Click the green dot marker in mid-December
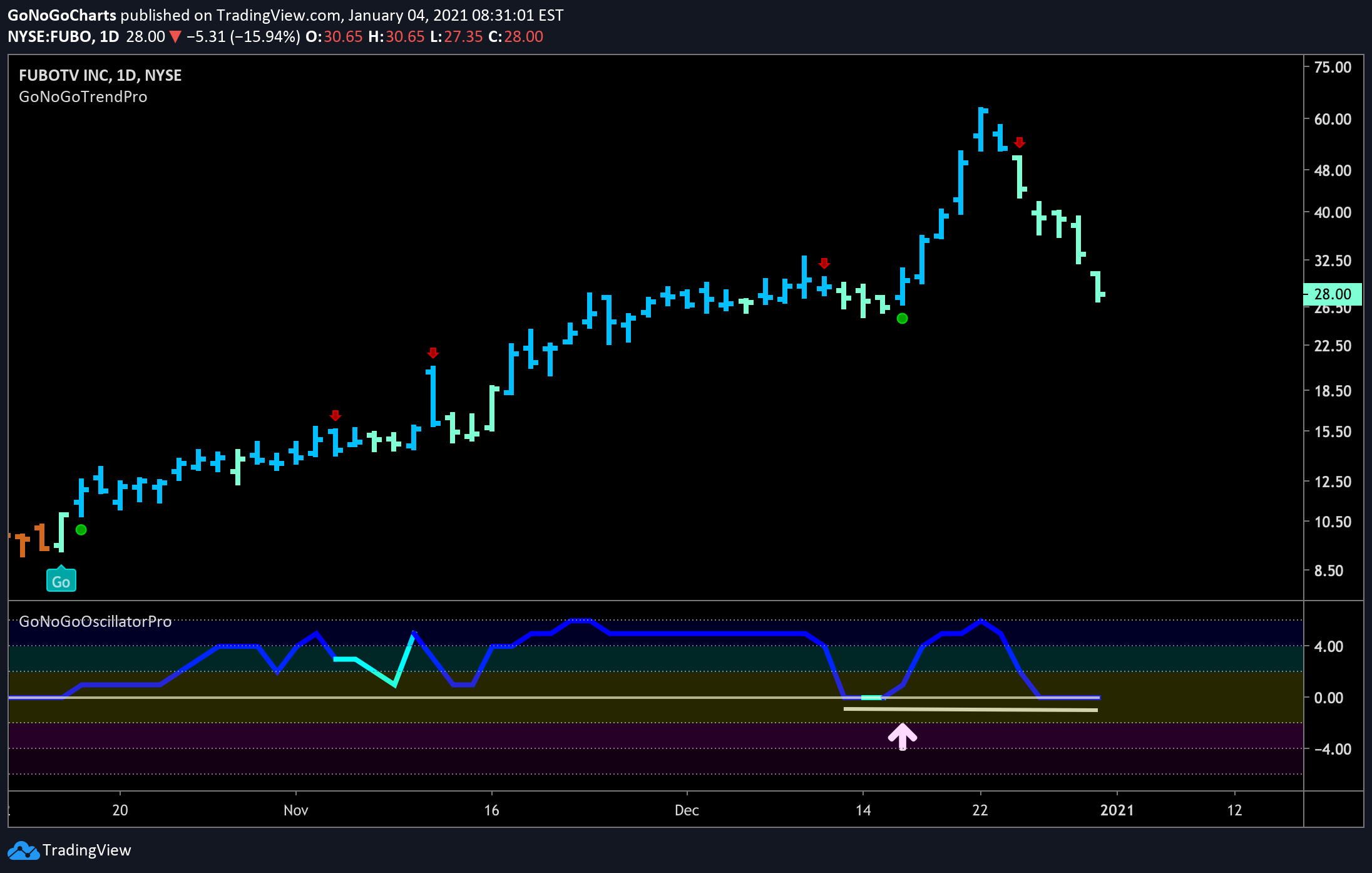Screen dimensions: 1372x873 (902, 318)
